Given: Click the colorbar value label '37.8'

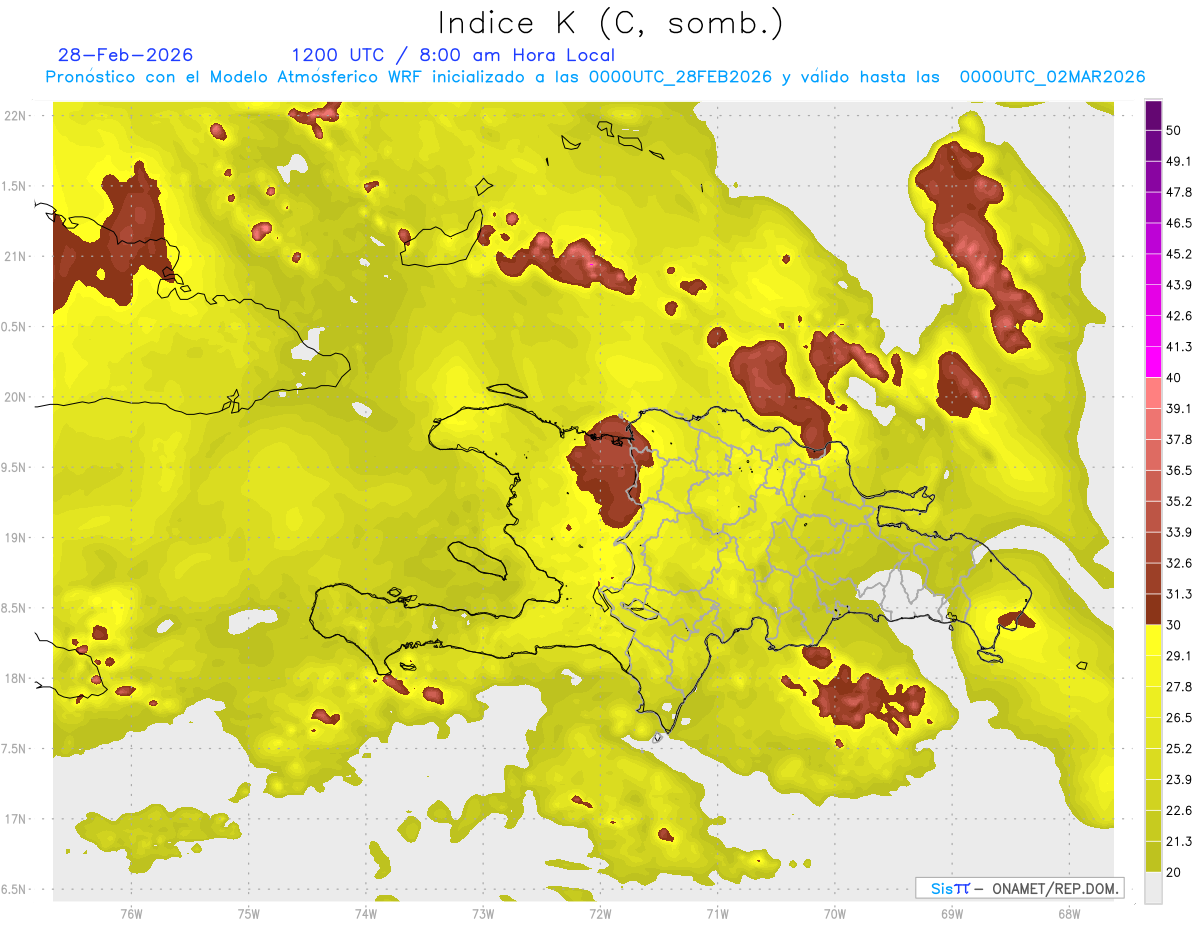Looking at the screenshot, I should [x=1179, y=438].
